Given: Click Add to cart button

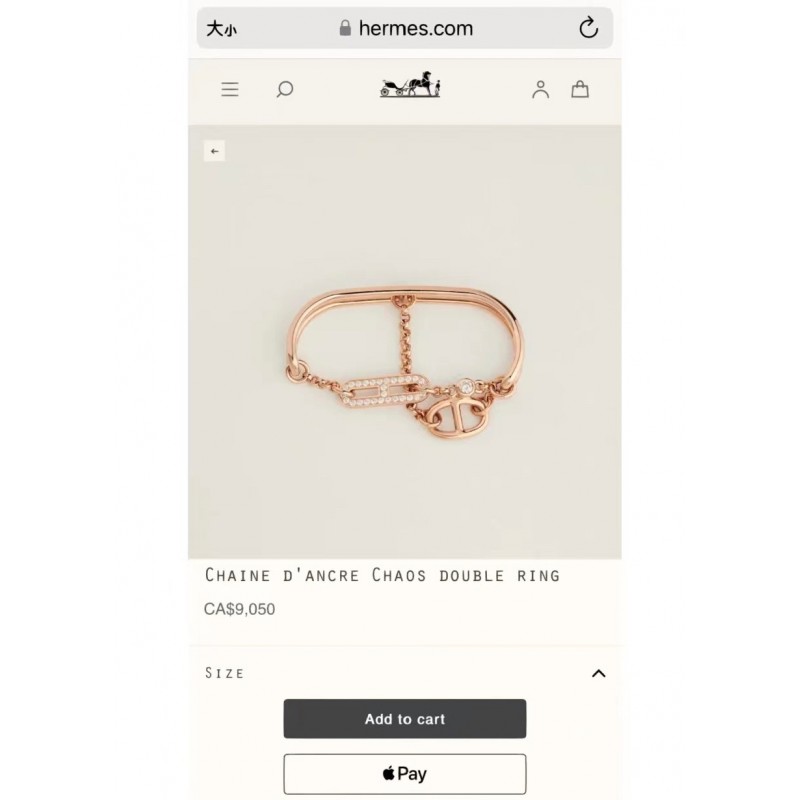Looking at the screenshot, I should pos(405,718).
